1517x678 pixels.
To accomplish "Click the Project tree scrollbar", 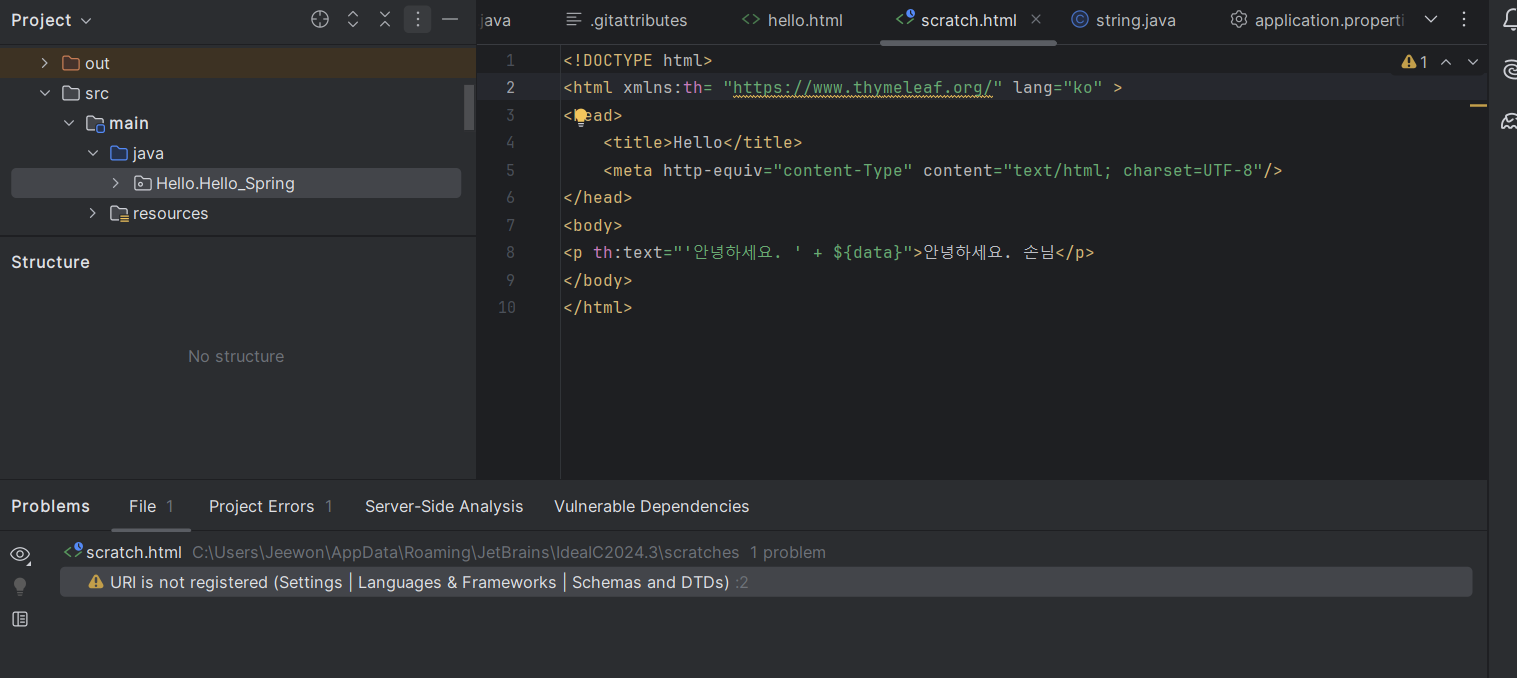I will 469,107.
